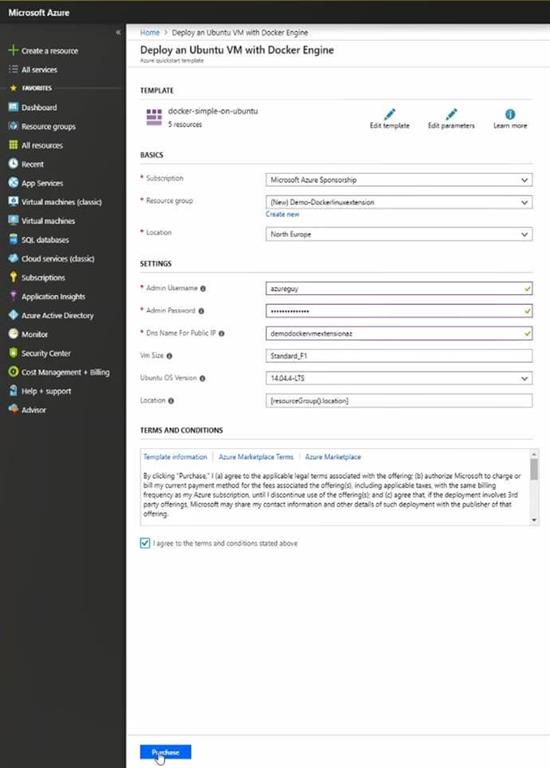550x768 pixels.
Task: Click the Help + support icon
Action: click(13, 391)
